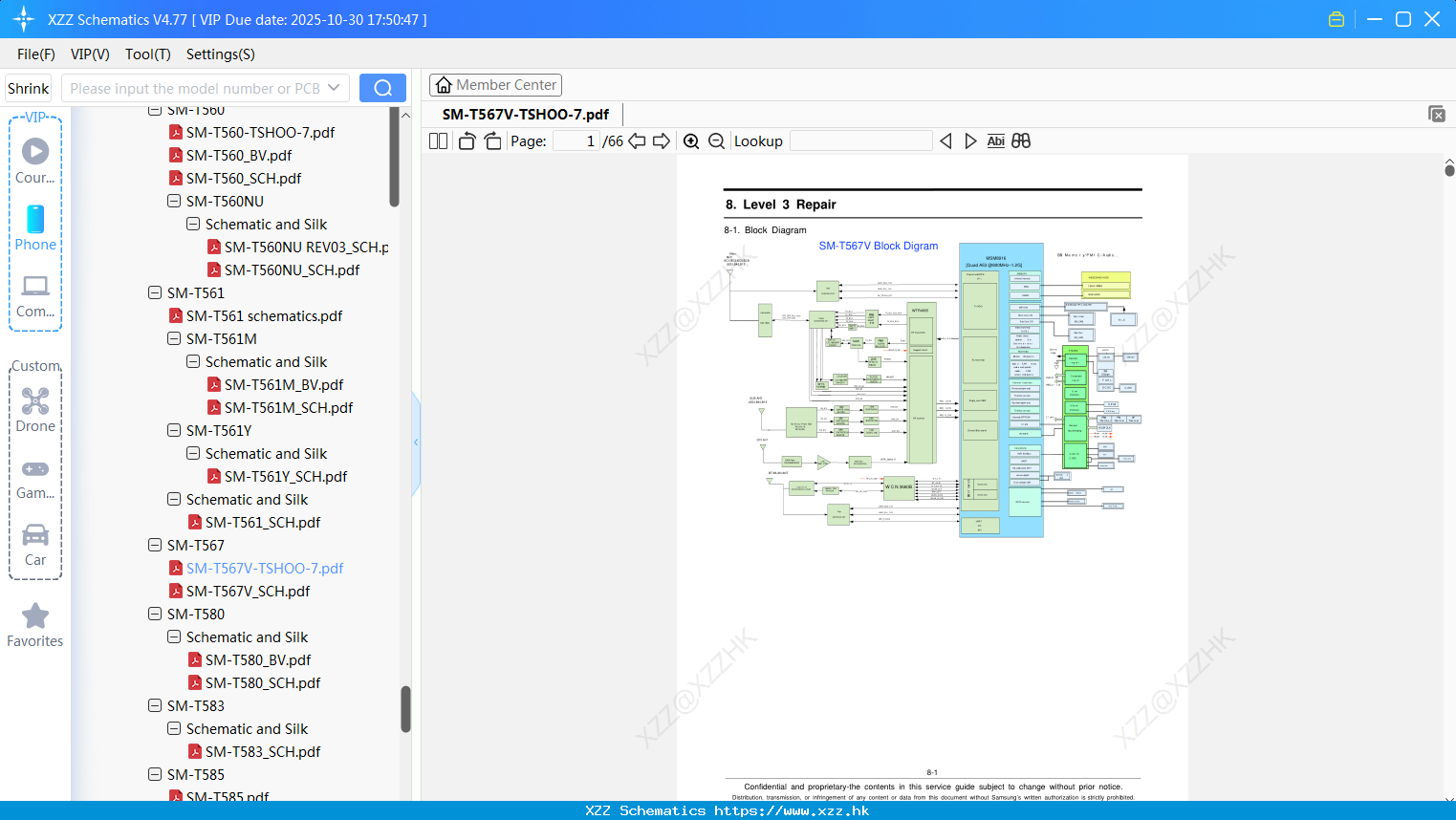The height and width of the screenshot is (820, 1456).
Task: Go to next page arrow
Action: [x=662, y=140]
